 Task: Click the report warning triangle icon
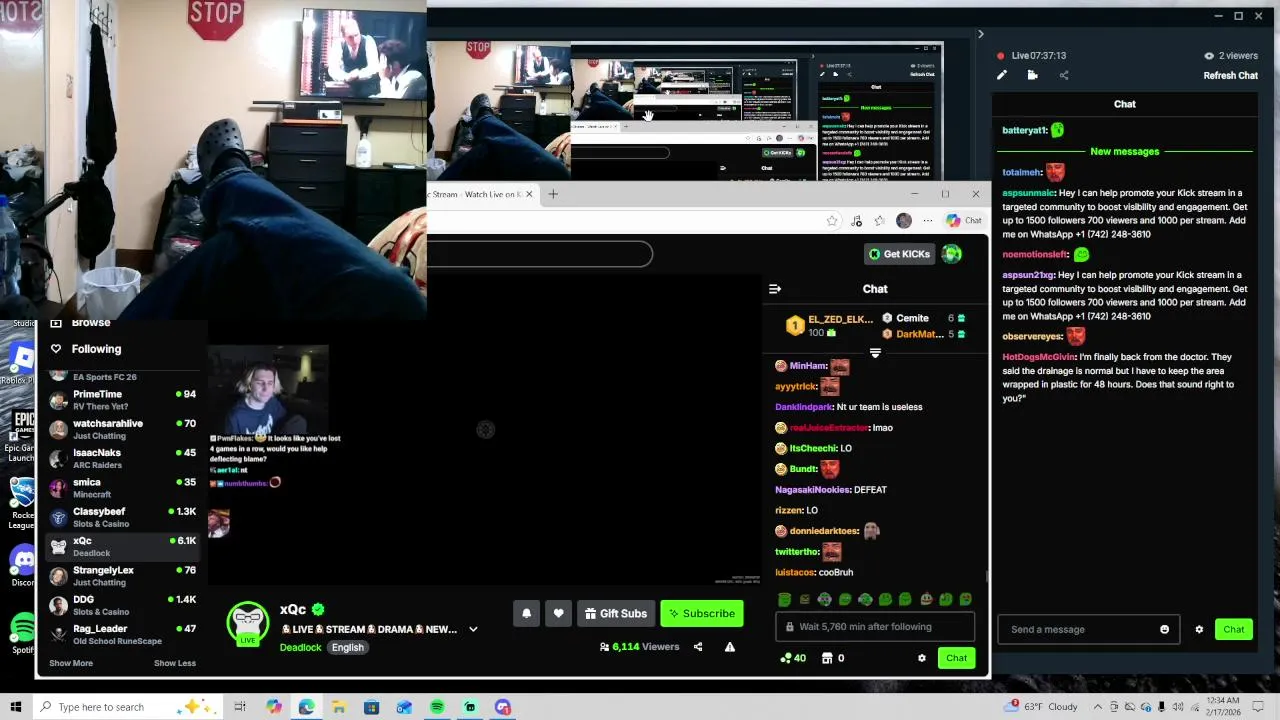coord(730,647)
